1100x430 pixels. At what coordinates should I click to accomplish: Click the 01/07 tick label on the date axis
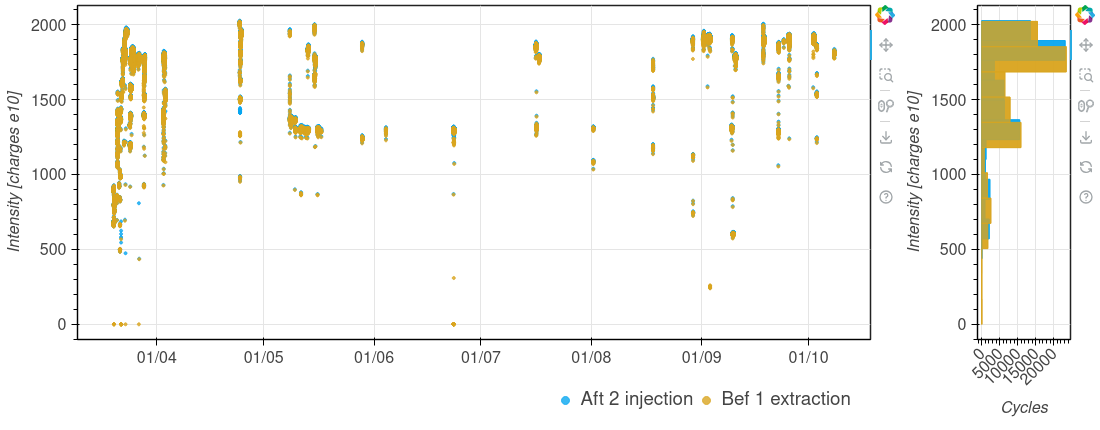pos(481,356)
